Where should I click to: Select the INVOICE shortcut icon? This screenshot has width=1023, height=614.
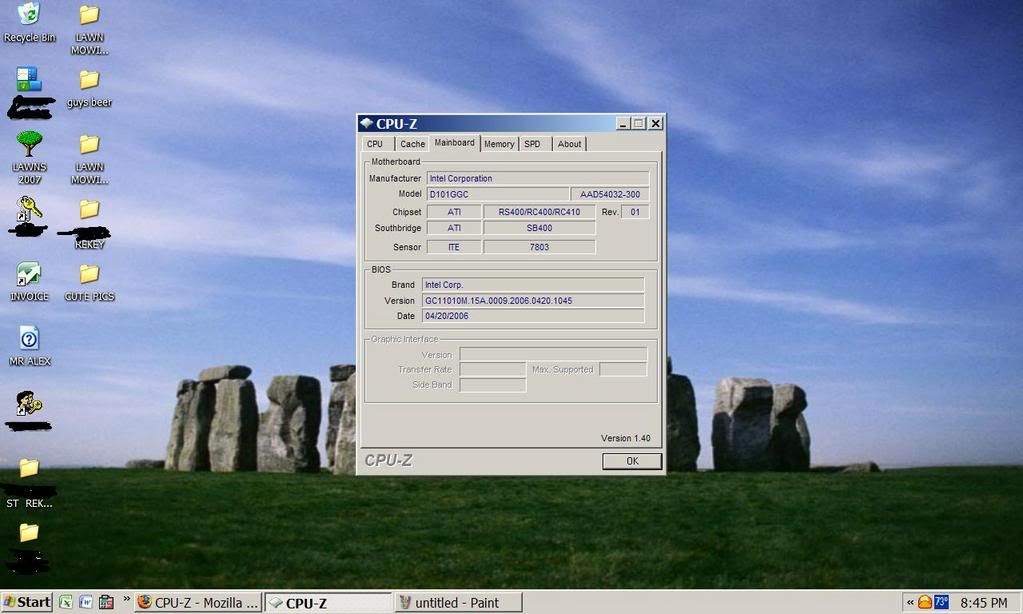[29, 281]
